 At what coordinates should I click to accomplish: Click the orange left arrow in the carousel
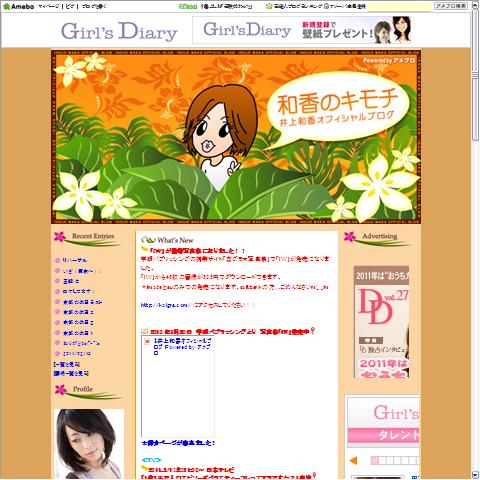click(353, 461)
